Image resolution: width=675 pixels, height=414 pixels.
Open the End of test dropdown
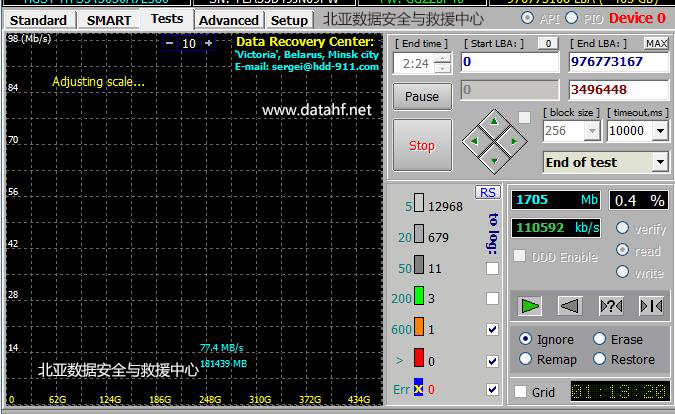(x=660, y=162)
